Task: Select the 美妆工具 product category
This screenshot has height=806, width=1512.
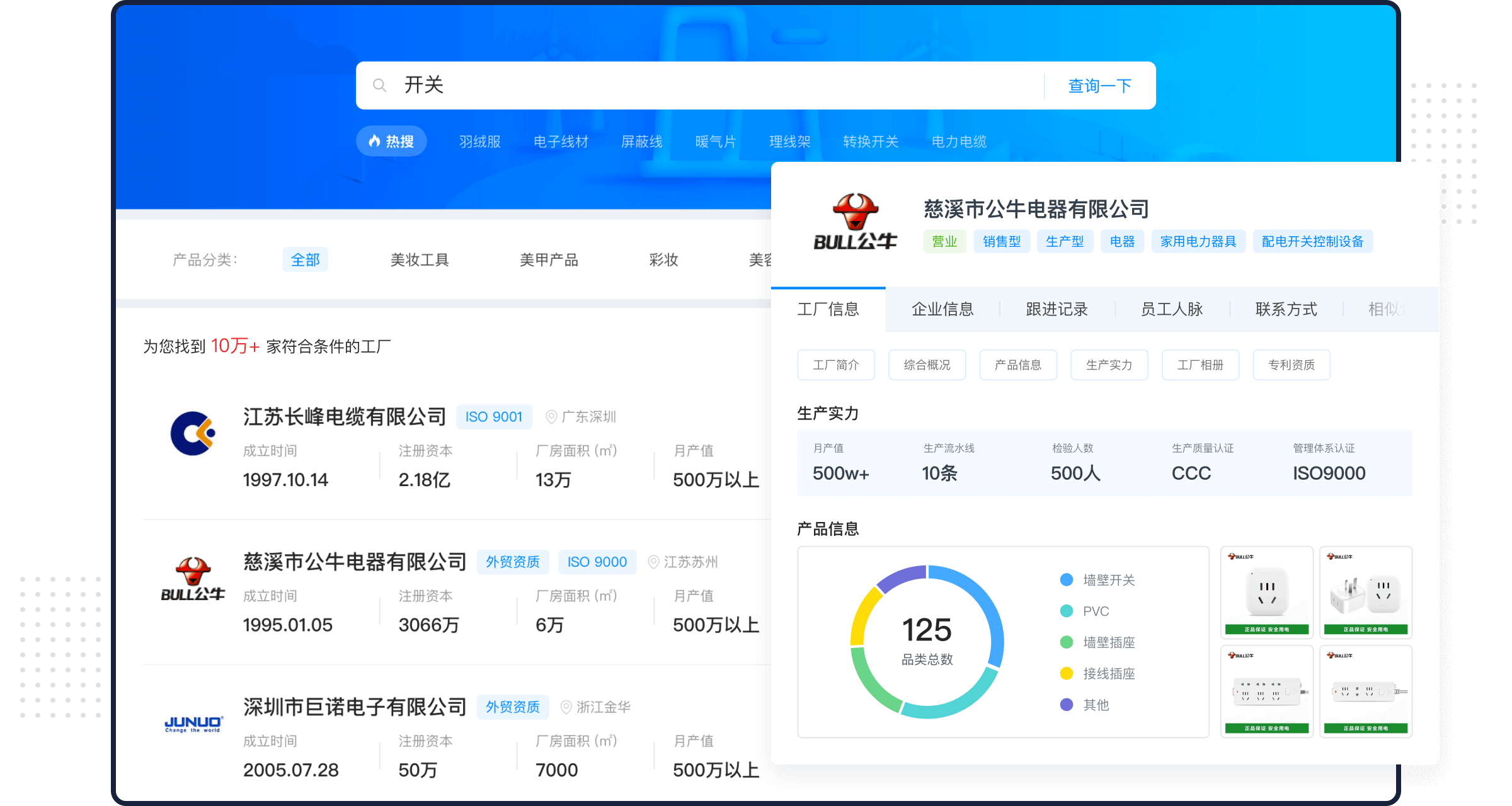Action: [419, 259]
